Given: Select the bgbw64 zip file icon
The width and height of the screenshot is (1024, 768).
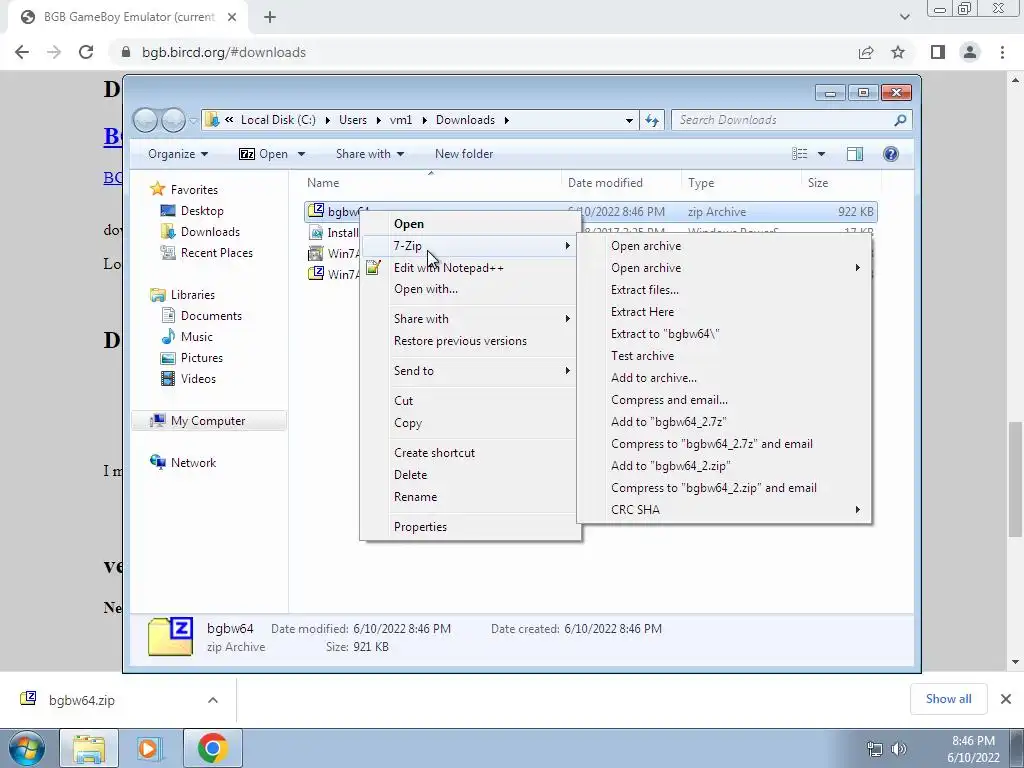Looking at the screenshot, I should [316, 210].
